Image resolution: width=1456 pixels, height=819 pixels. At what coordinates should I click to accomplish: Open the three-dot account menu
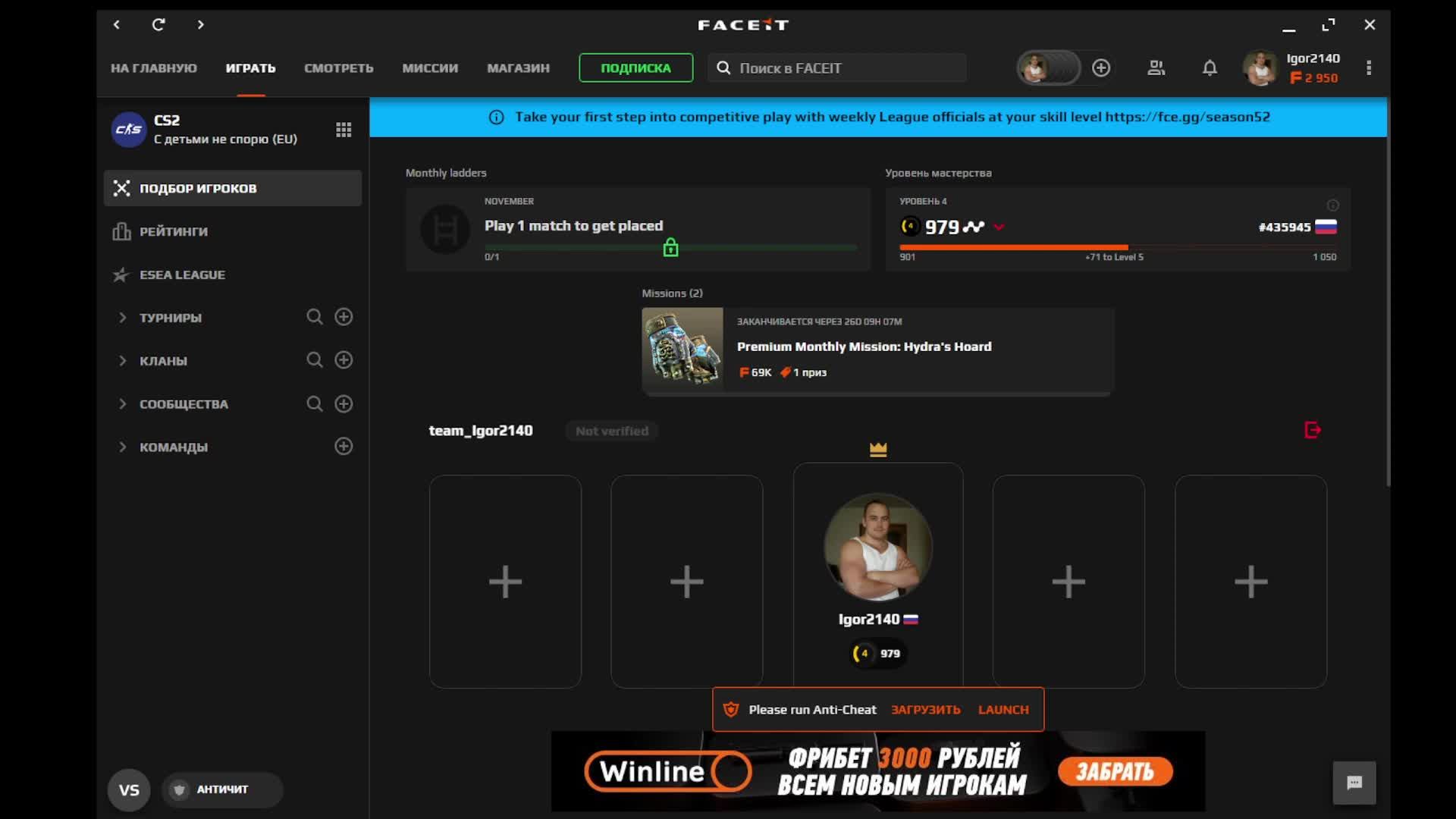[x=1369, y=68]
